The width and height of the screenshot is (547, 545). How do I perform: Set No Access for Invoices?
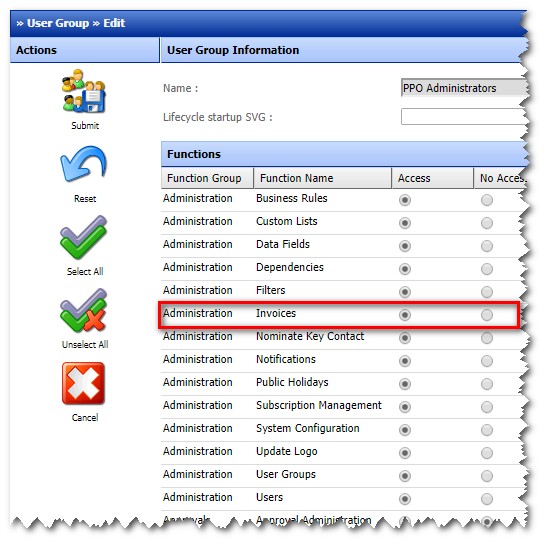click(x=487, y=315)
